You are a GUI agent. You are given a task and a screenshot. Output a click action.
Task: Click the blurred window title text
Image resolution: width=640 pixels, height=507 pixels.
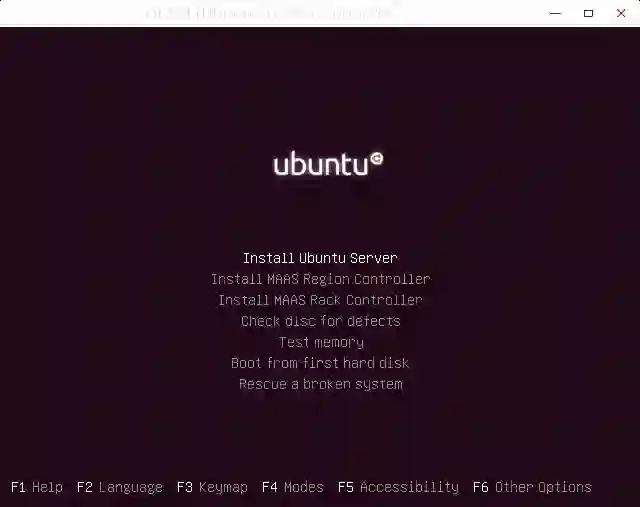click(269, 13)
